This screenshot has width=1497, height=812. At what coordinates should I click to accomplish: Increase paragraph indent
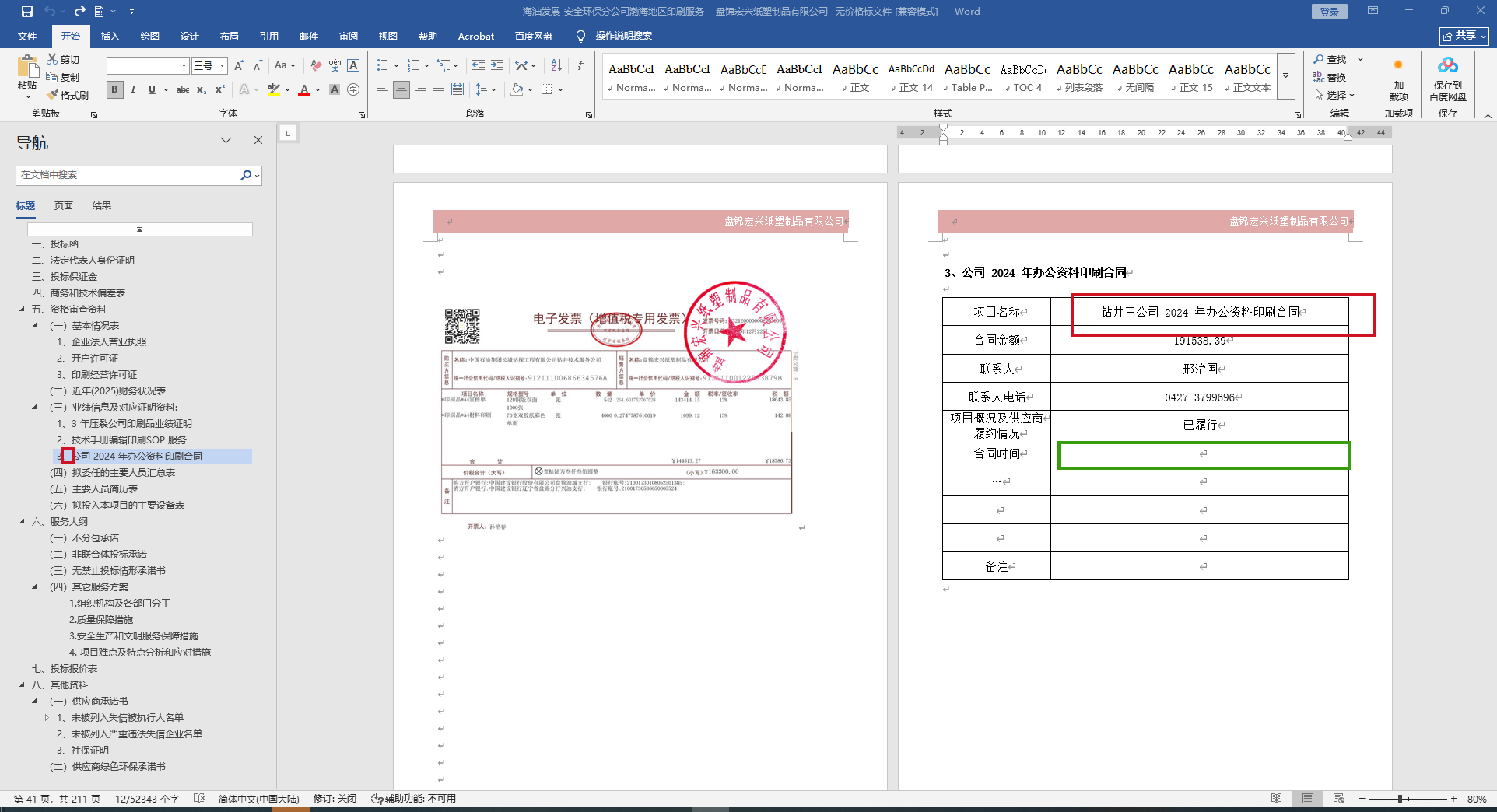[x=497, y=65]
